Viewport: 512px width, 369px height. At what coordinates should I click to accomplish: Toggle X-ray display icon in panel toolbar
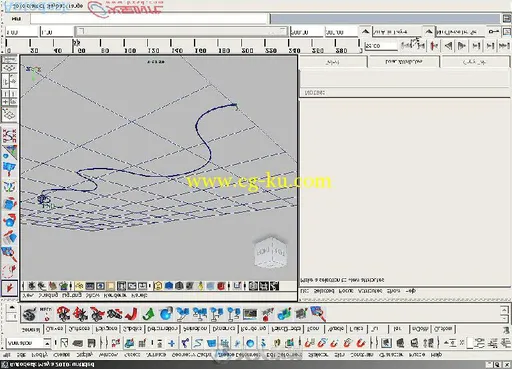tap(253, 286)
